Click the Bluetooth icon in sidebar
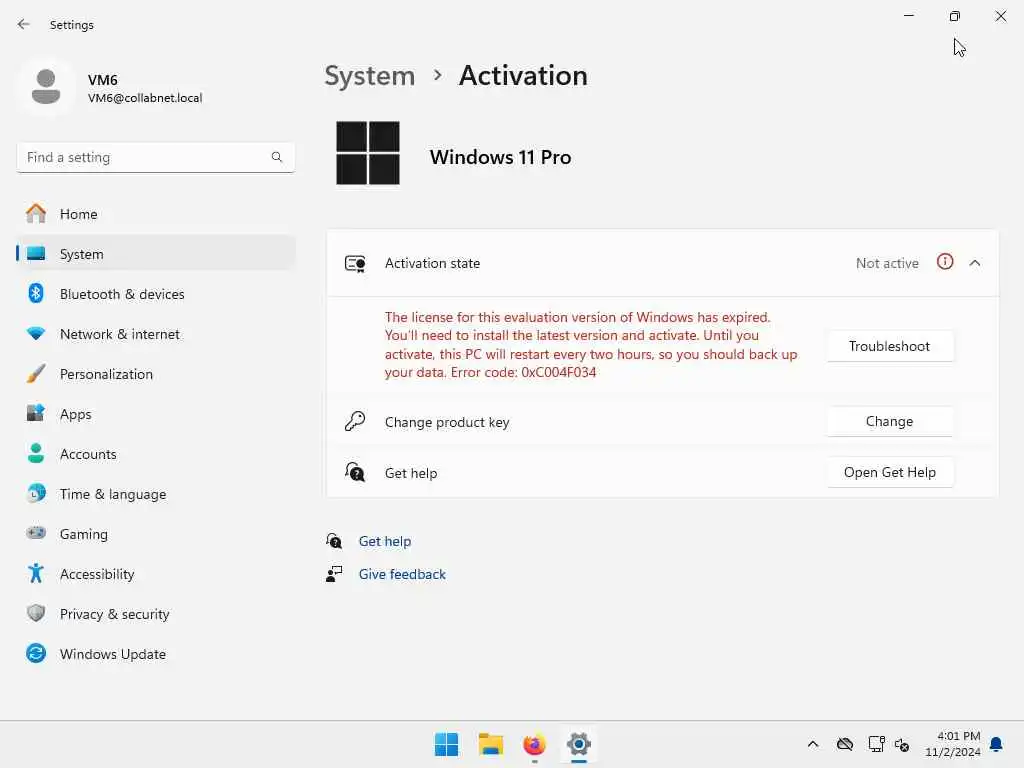 36,293
